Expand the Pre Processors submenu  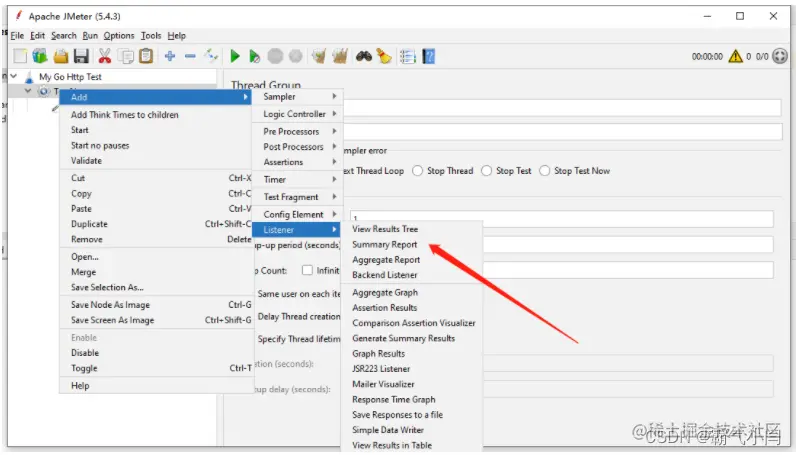298,132
